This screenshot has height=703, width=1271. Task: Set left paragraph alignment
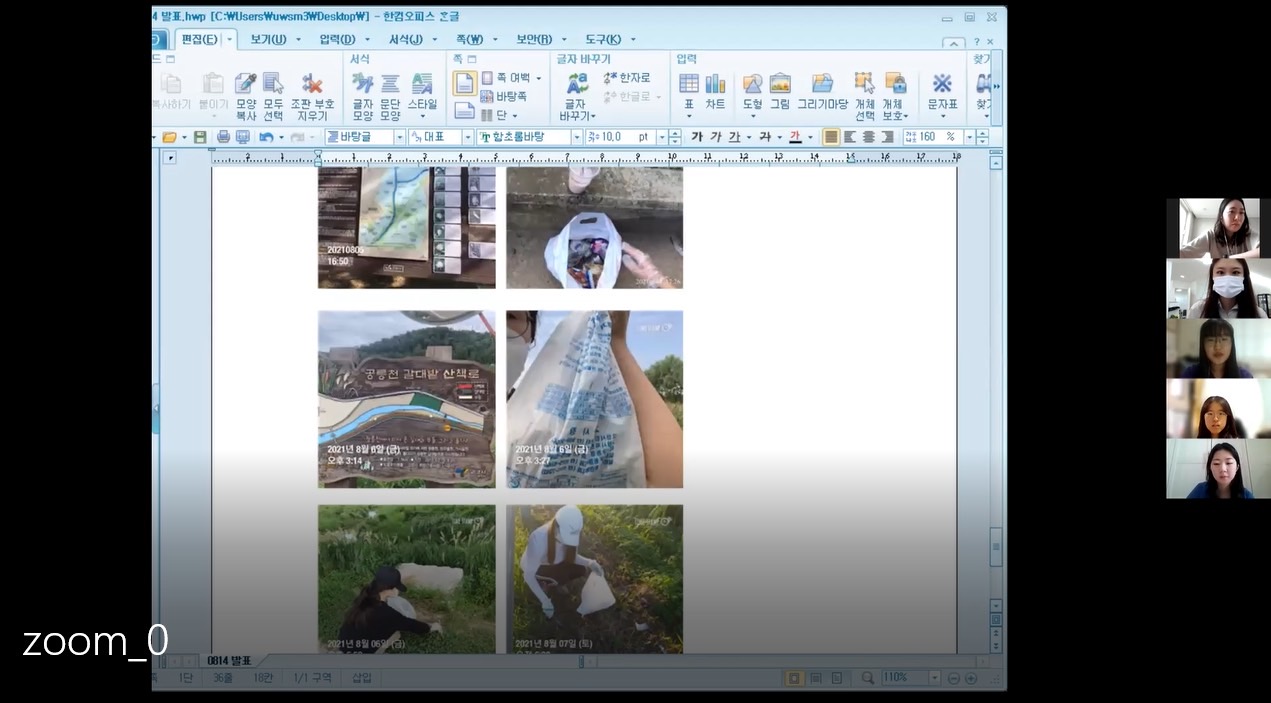[850, 137]
